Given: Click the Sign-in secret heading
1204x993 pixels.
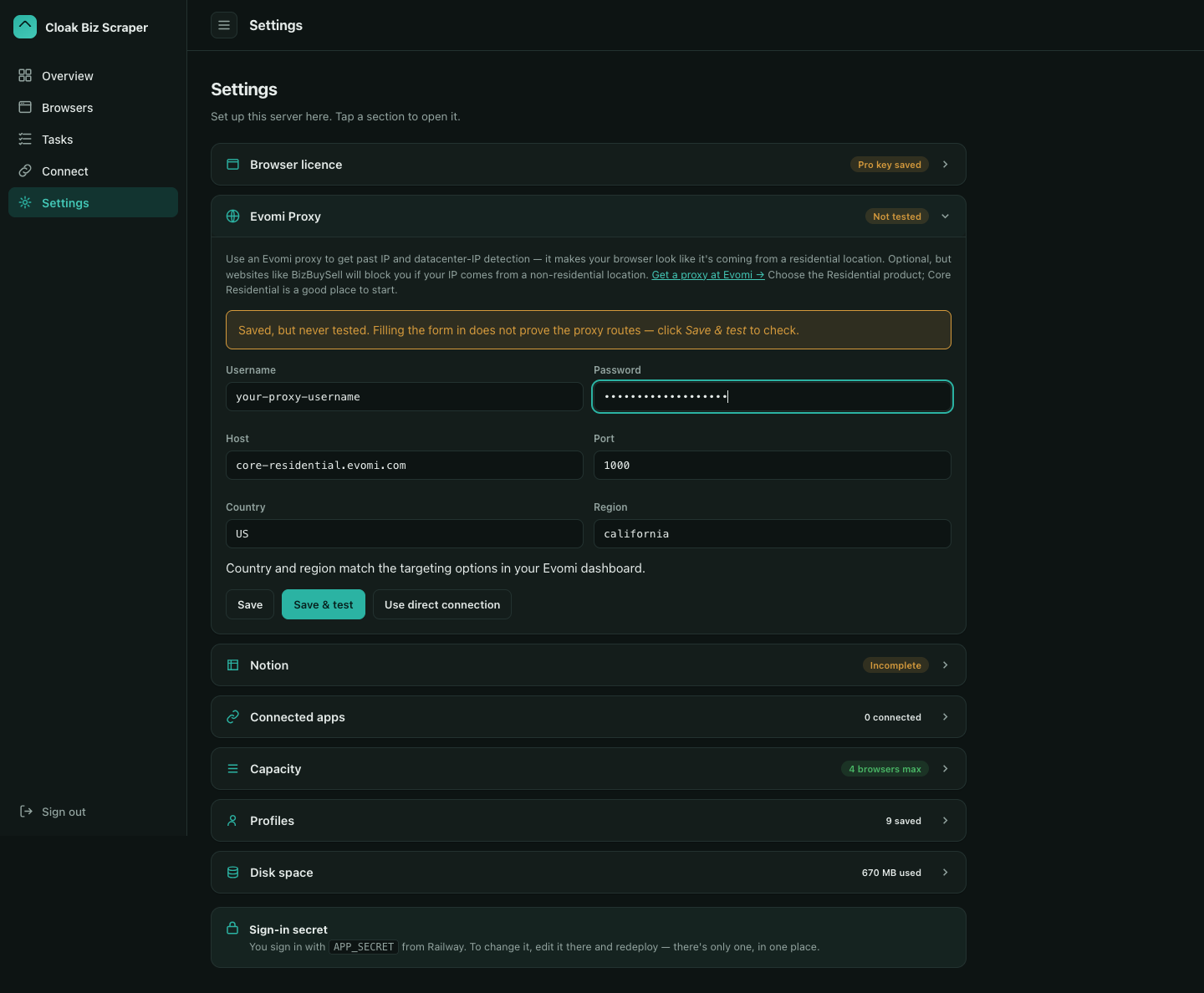Looking at the screenshot, I should tap(288, 929).
